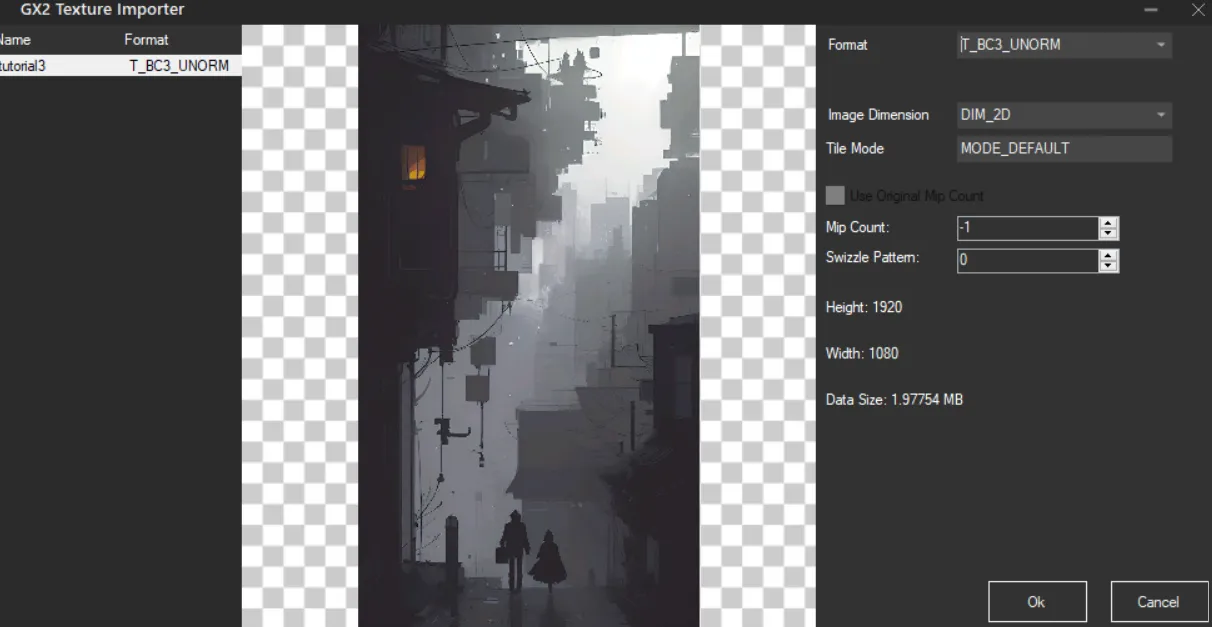This screenshot has height=627, width=1212.
Task: Increase Mip Count with the up arrow
Action: pos(1108,223)
